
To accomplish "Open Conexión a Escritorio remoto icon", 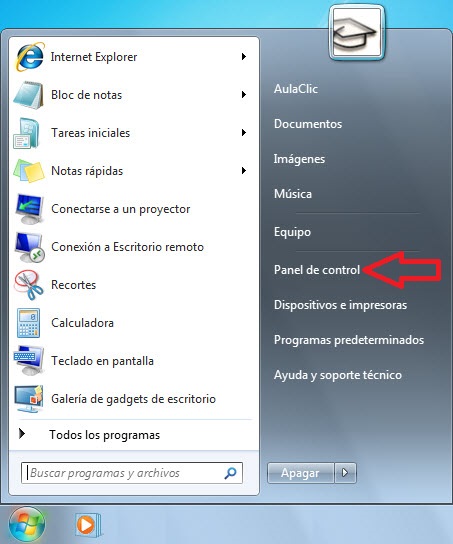I will [29, 247].
